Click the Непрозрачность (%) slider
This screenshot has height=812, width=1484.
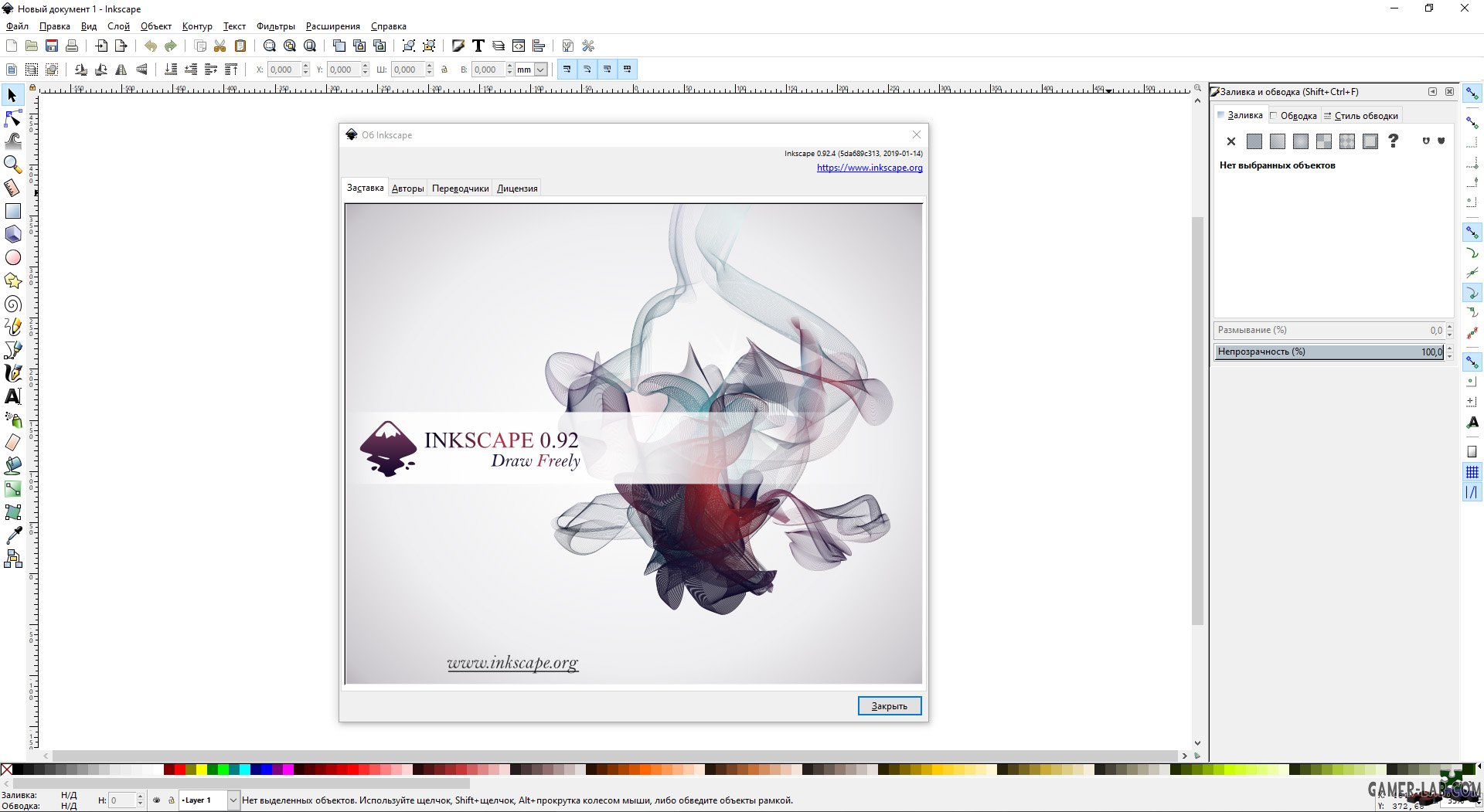(1329, 352)
